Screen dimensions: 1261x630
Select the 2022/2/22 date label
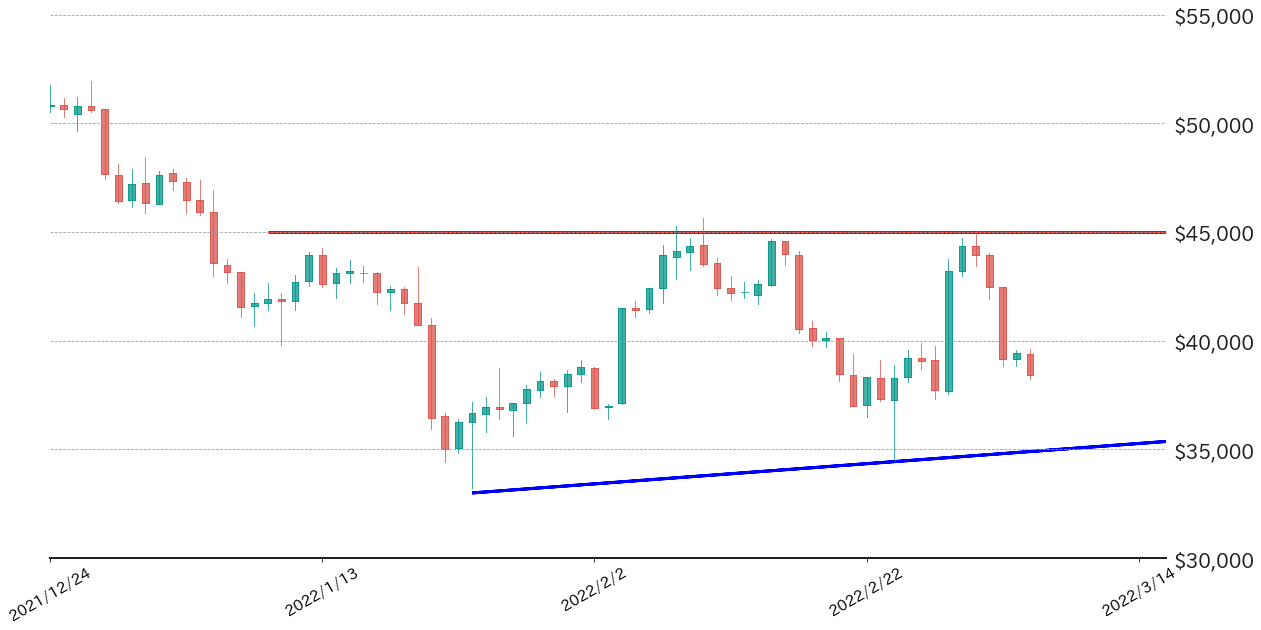[864, 596]
